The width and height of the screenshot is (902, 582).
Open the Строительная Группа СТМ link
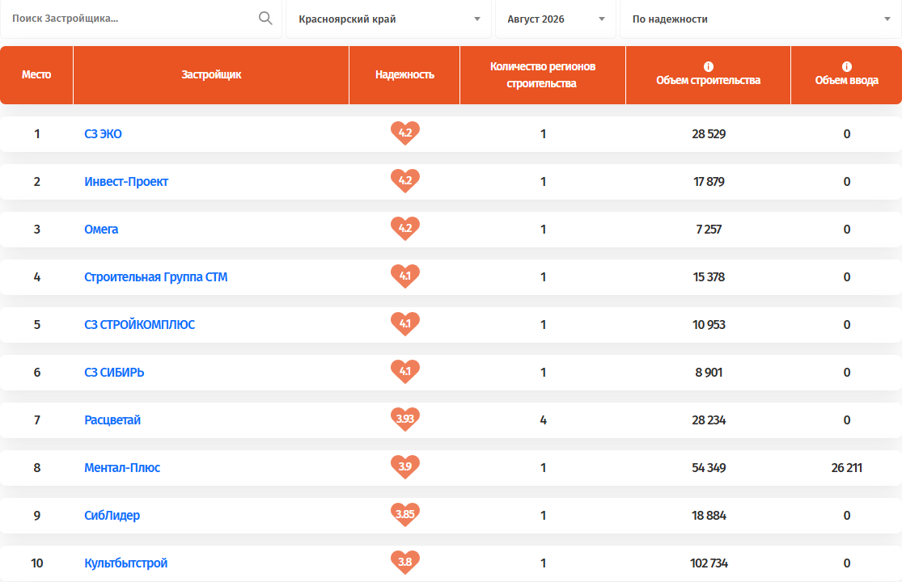click(x=156, y=277)
